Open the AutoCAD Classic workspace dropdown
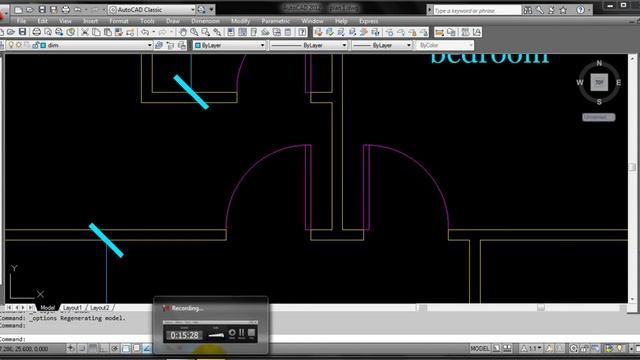 click(152, 9)
